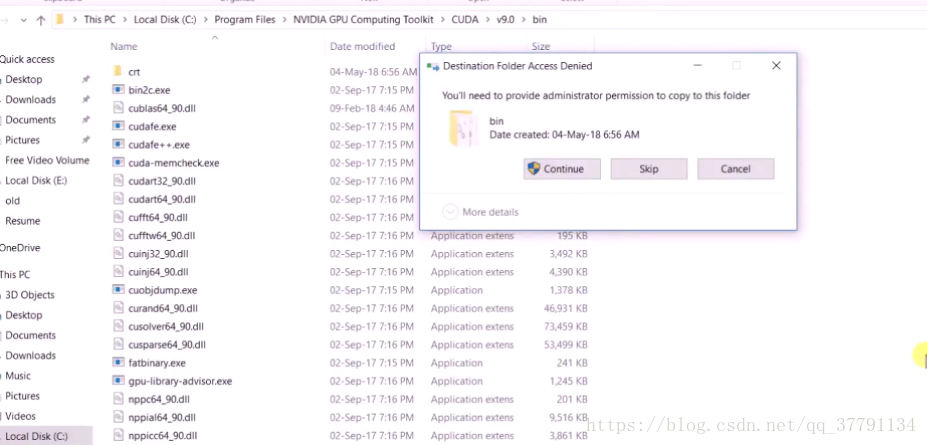The image size is (927, 445).
Task: Open pinned Documents under Quick access
Action: point(31,119)
